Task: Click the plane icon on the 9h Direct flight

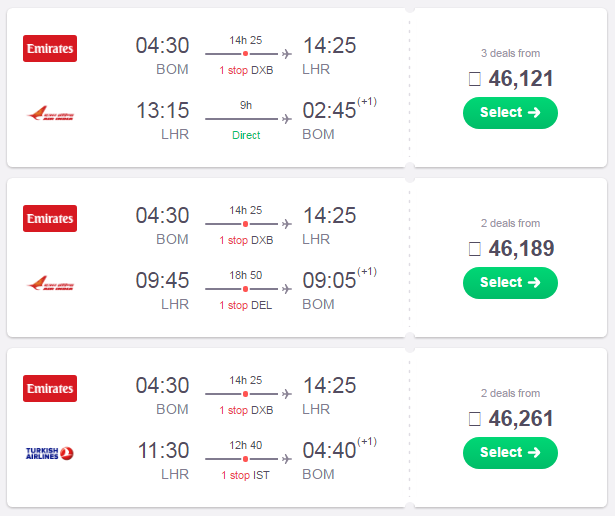Action: coord(287,119)
